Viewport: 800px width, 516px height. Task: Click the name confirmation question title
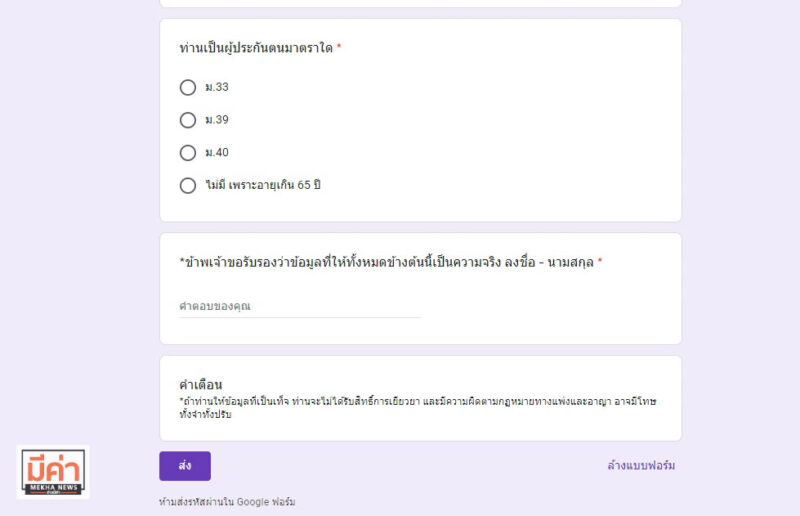click(386, 262)
